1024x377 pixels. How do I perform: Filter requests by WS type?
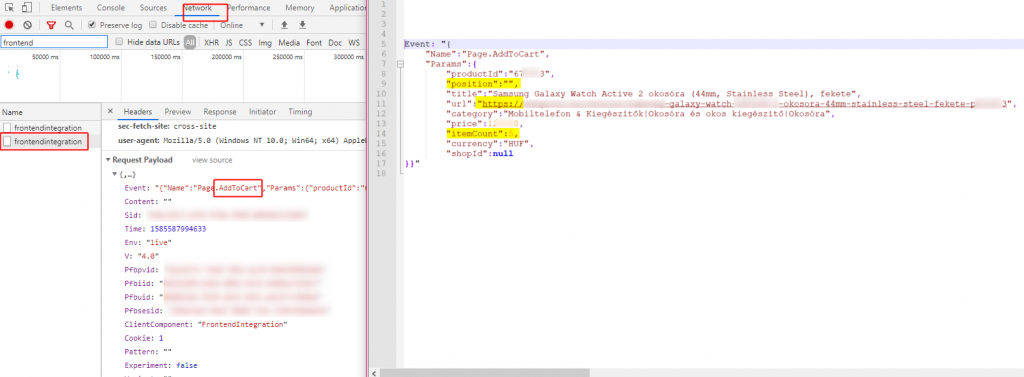(354, 42)
